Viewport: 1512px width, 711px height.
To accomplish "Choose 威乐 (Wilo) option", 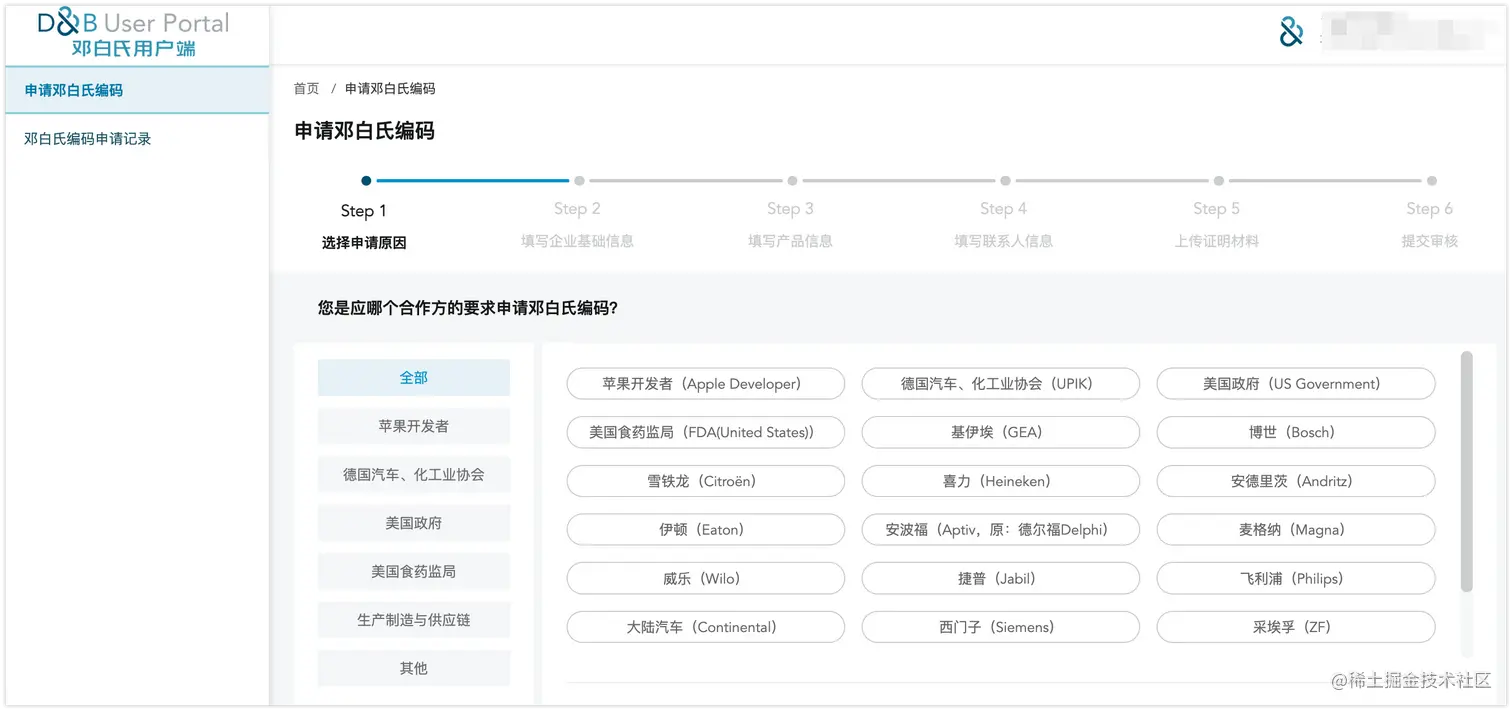I will (x=706, y=578).
